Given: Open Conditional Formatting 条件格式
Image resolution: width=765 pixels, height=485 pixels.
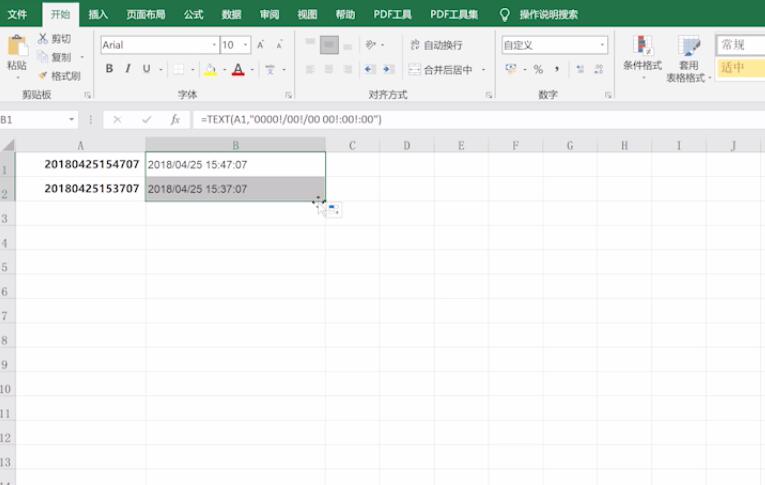Looking at the screenshot, I should pyautogui.click(x=643, y=58).
